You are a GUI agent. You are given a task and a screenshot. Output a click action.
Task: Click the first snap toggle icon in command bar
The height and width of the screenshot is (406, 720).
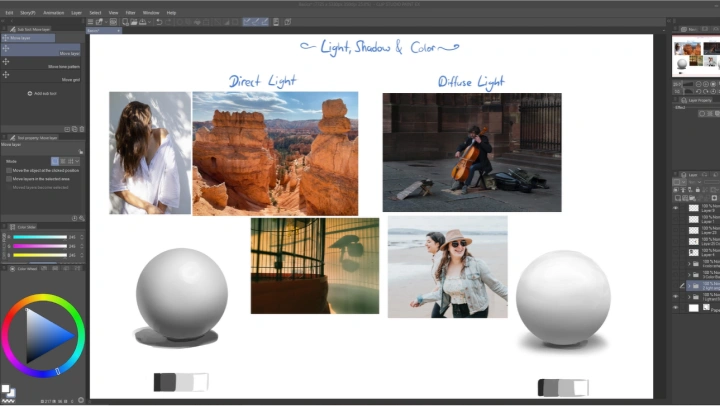tap(247, 22)
